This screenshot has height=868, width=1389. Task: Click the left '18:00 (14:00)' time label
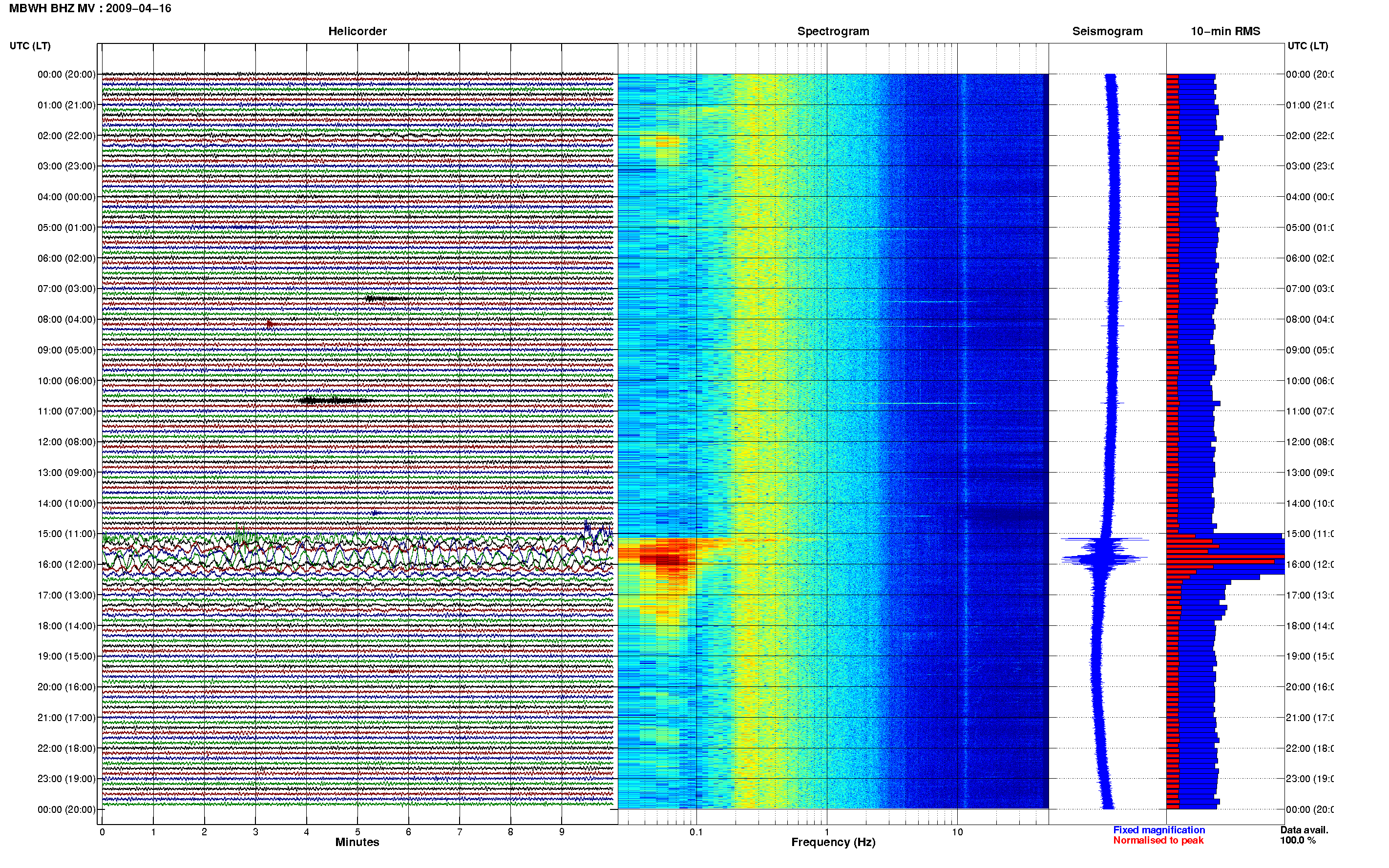tap(66, 626)
